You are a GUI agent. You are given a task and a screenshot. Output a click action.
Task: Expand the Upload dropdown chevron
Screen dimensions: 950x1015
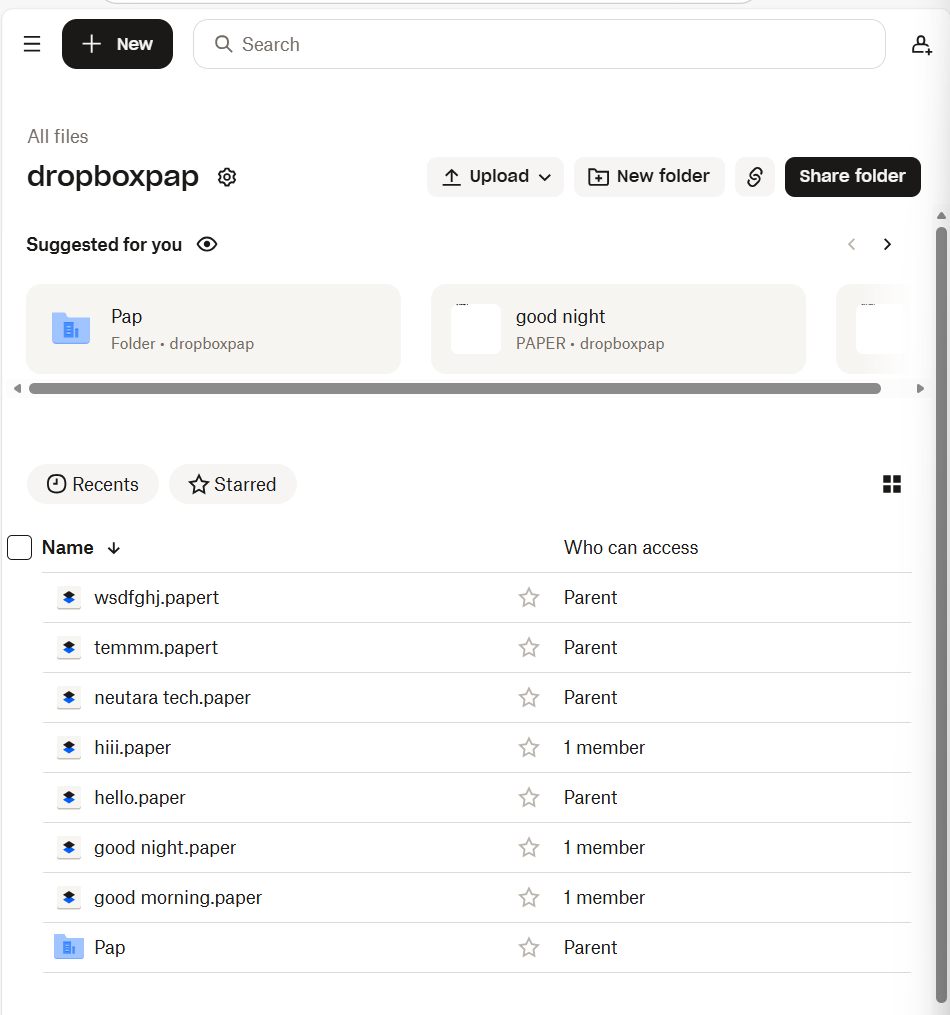tap(547, 177)
